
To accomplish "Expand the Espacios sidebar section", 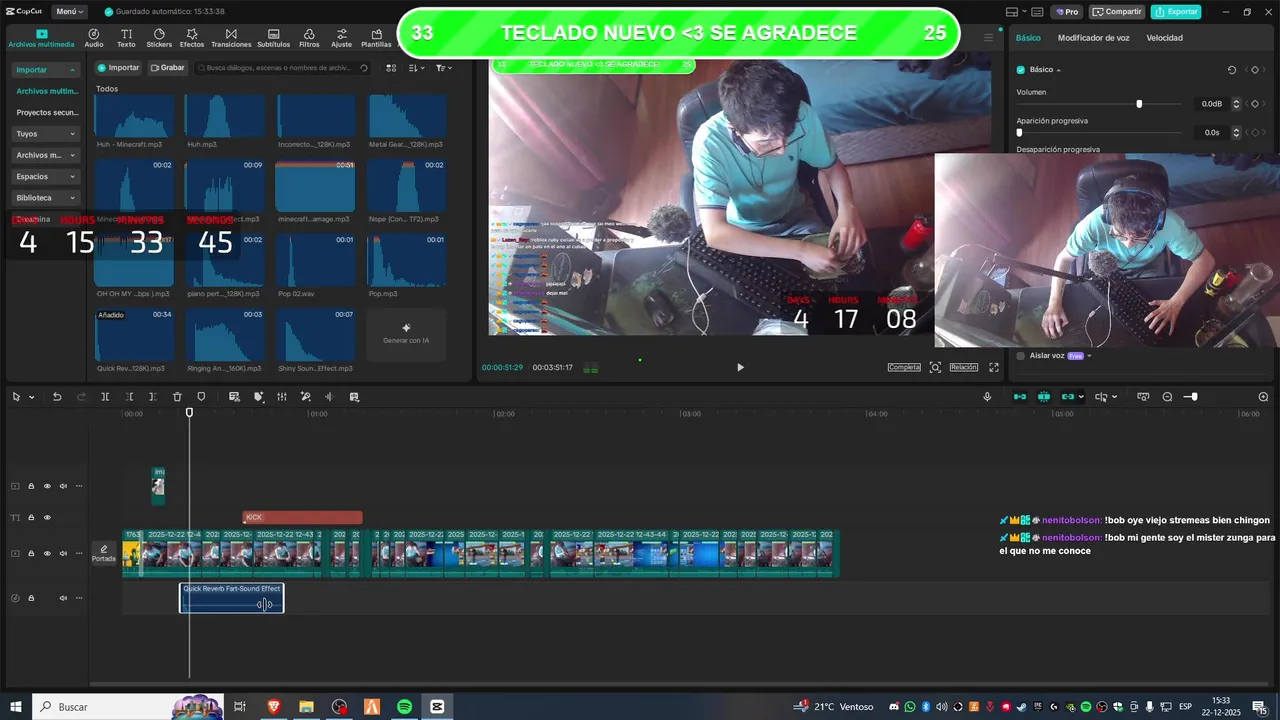I will 72,176.
